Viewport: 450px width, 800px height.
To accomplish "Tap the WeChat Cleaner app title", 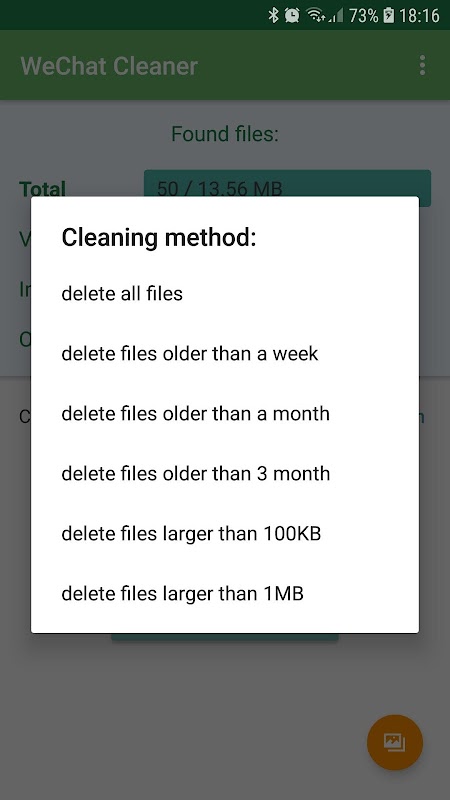I will tap(109, 66).
